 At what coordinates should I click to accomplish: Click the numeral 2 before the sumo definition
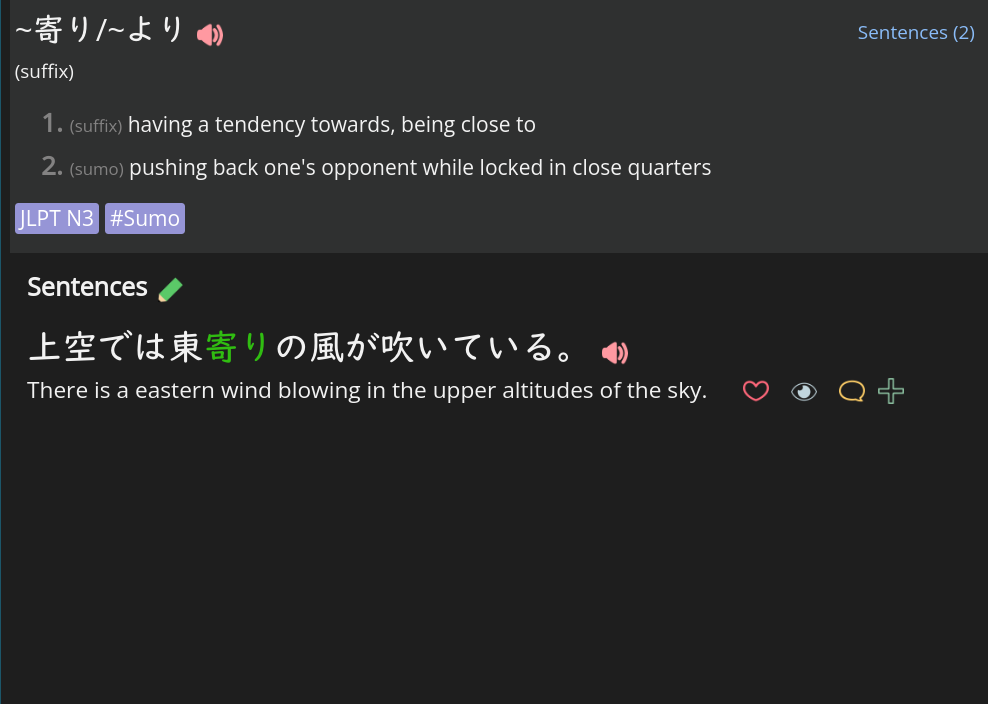click(49, 165)
